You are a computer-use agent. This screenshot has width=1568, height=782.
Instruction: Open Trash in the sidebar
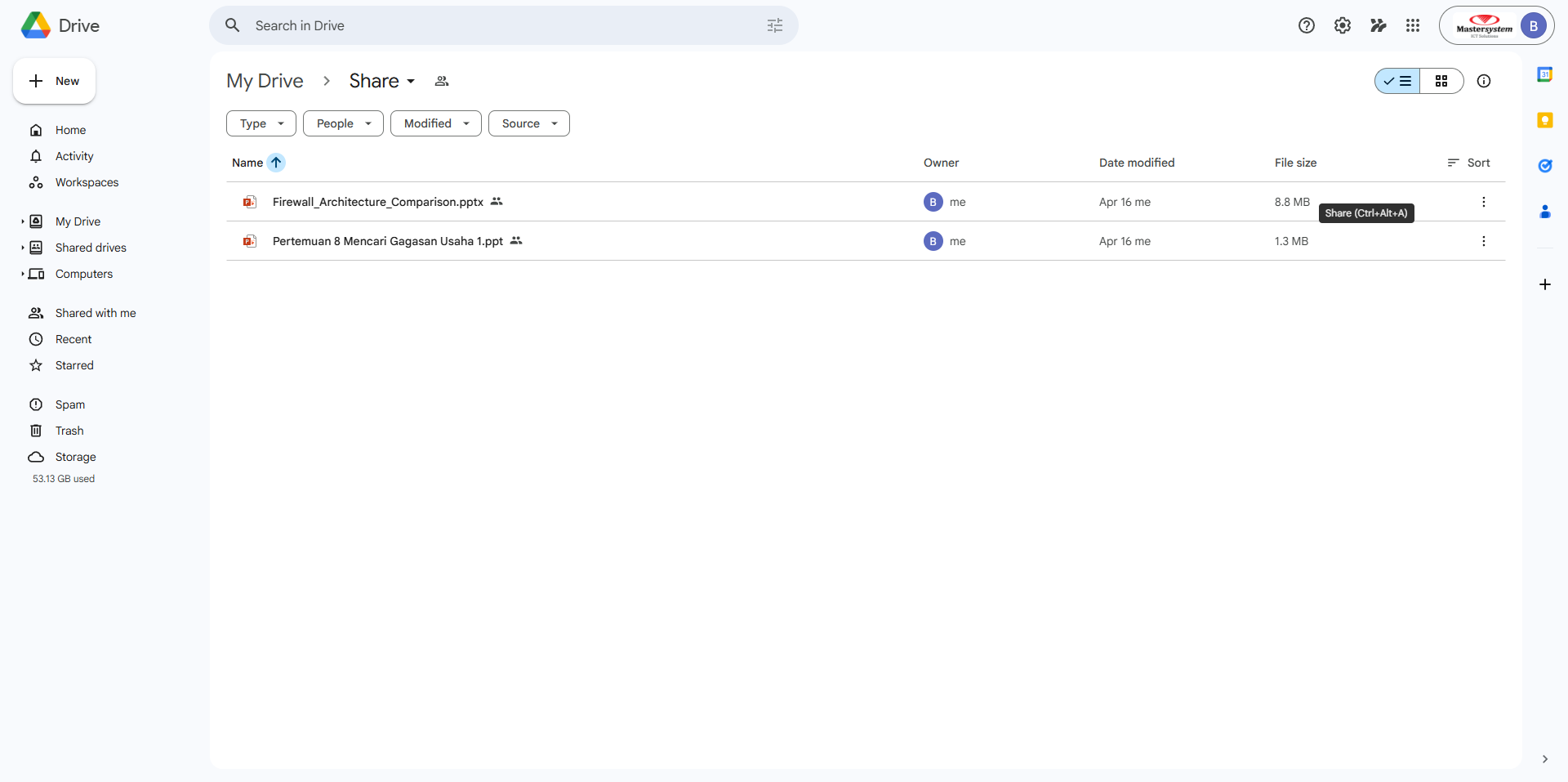coord(69,431)
